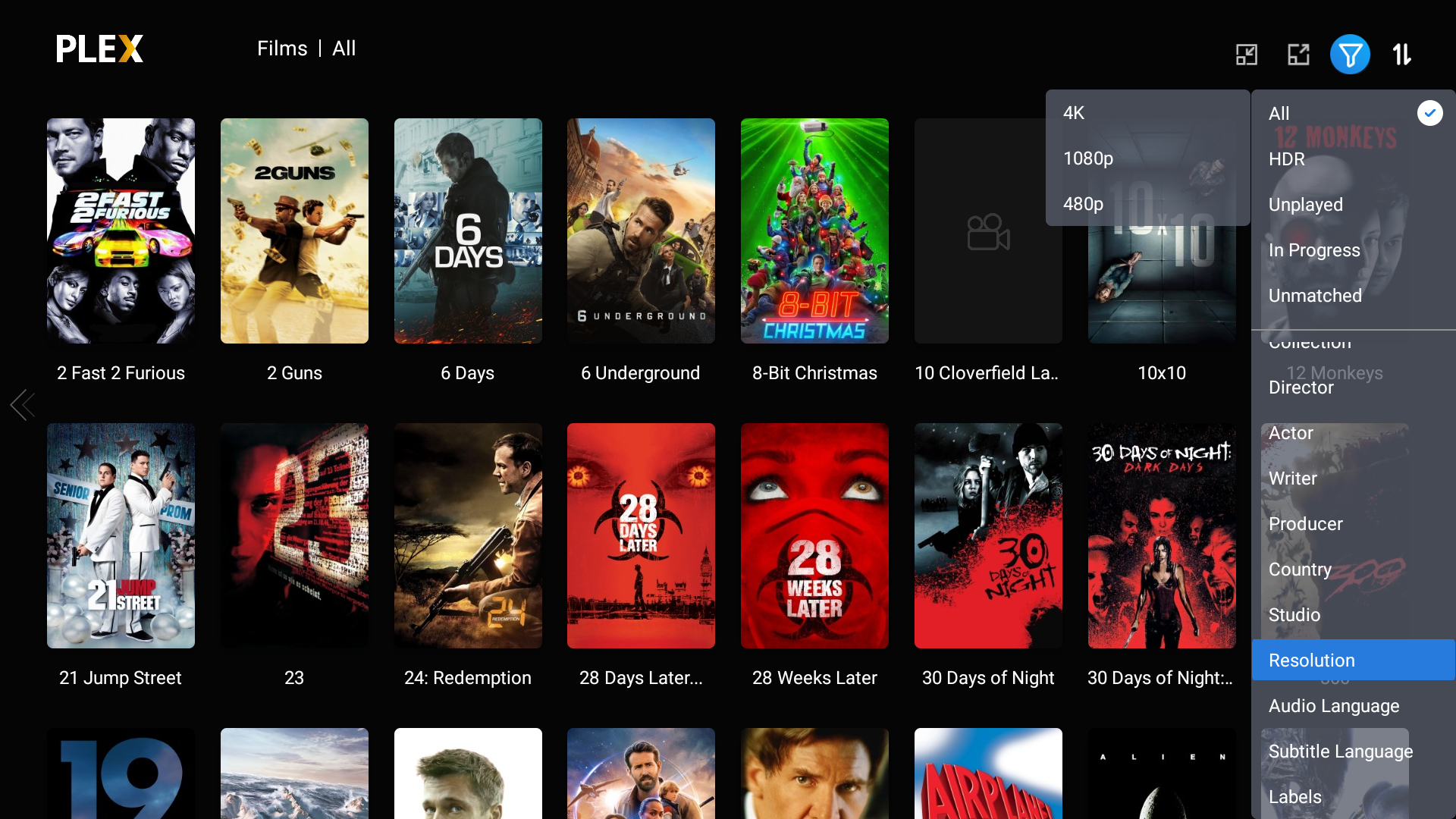Select the All filter option
The height and width of the screenshot is (819, 1456).
(1353, 114)
